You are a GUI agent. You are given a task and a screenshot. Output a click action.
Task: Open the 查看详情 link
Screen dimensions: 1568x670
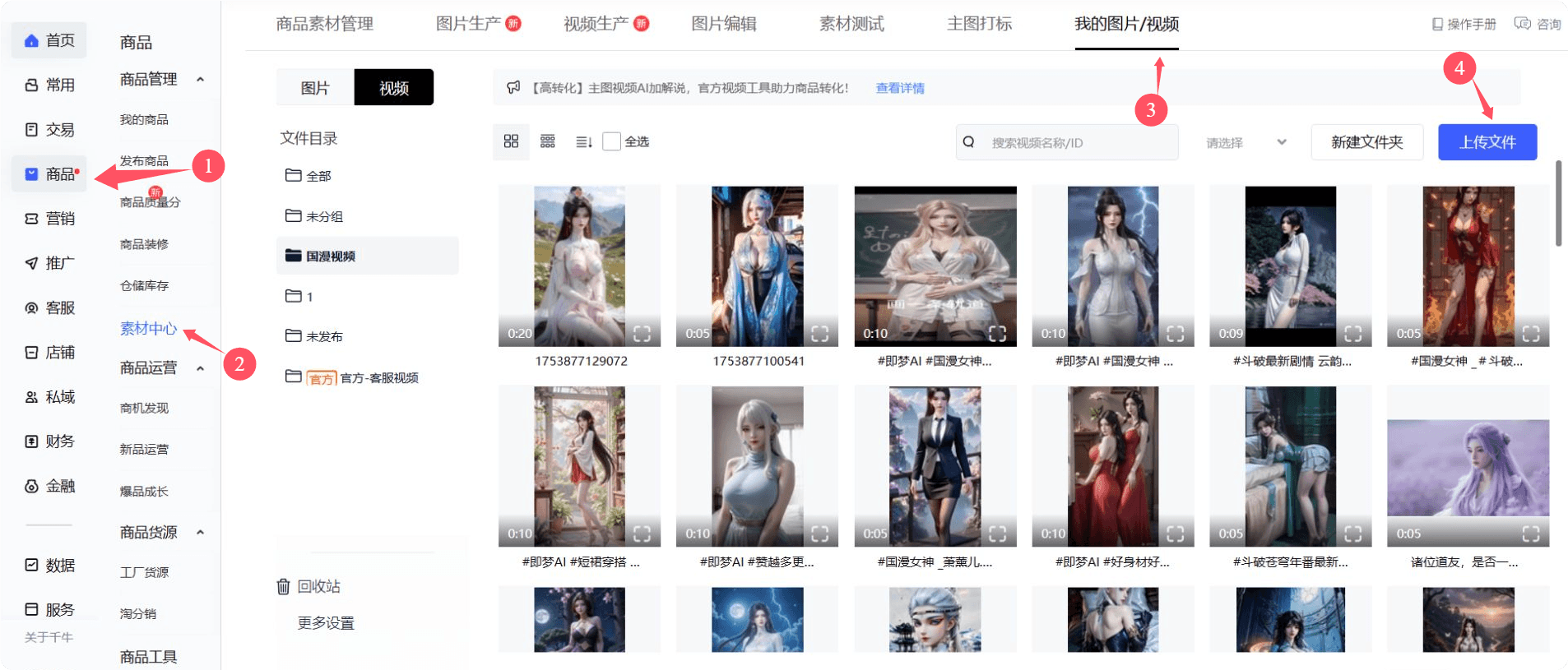pyautogui.click(x=900, y=88)
